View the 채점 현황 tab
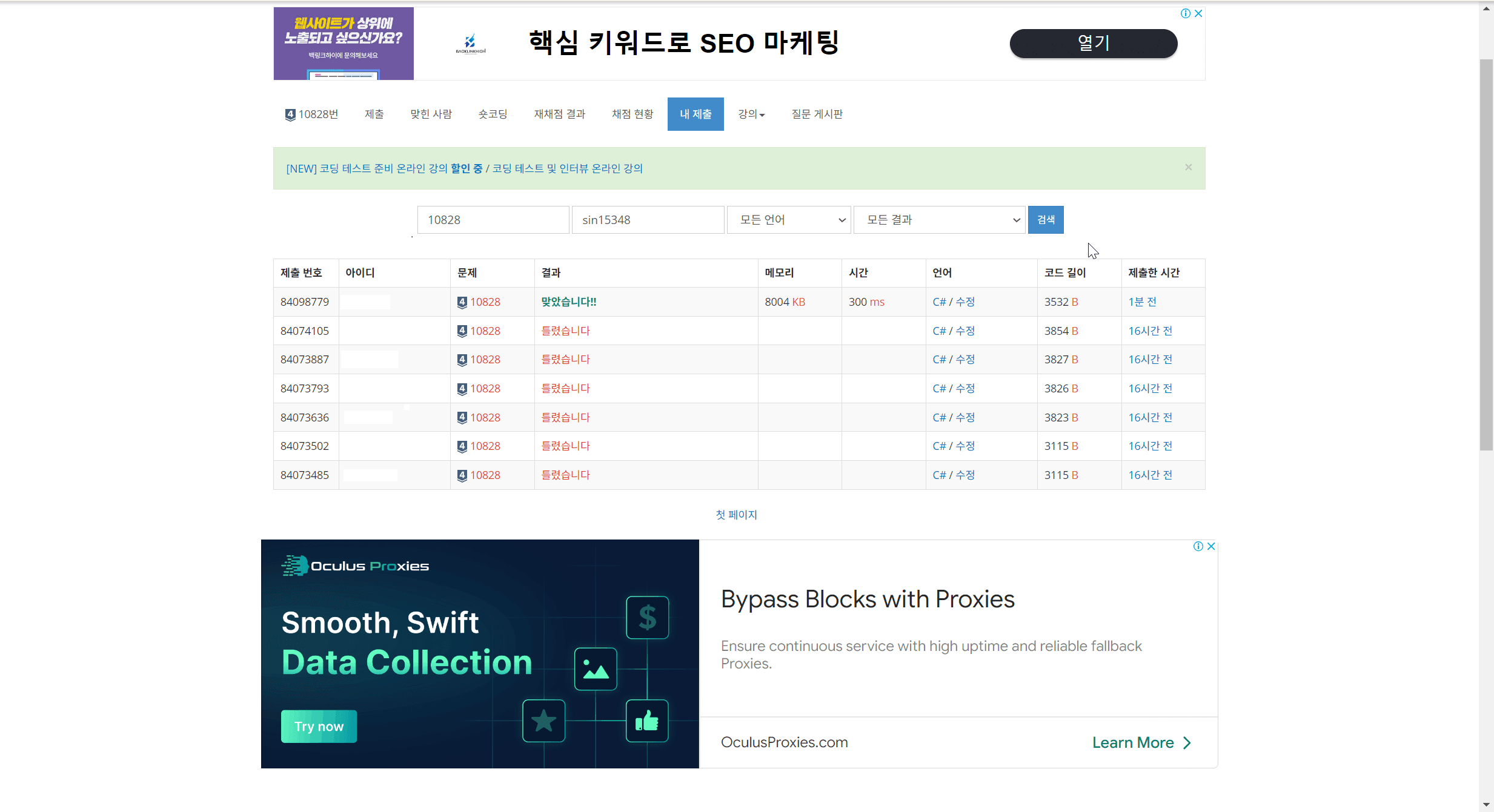 pyautogui.click(x=632, y=114)
